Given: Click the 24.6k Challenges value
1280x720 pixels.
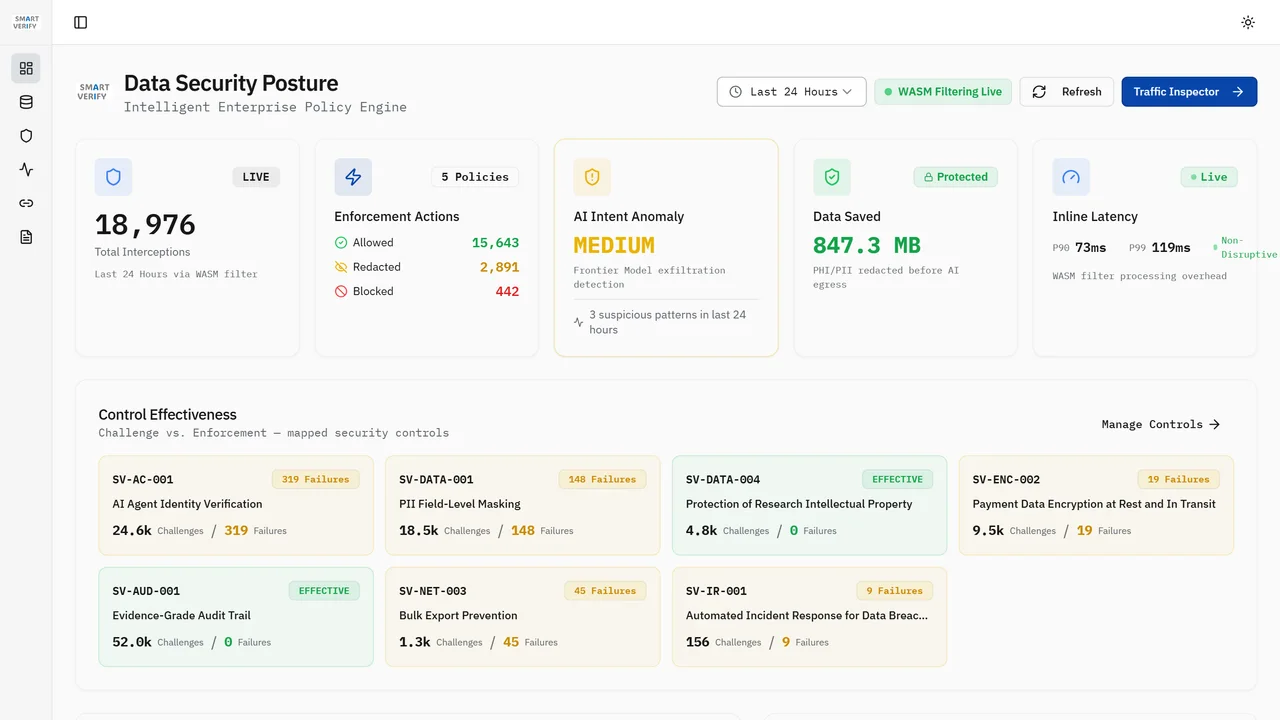Looking at the screenshot, I should (132, 531).
